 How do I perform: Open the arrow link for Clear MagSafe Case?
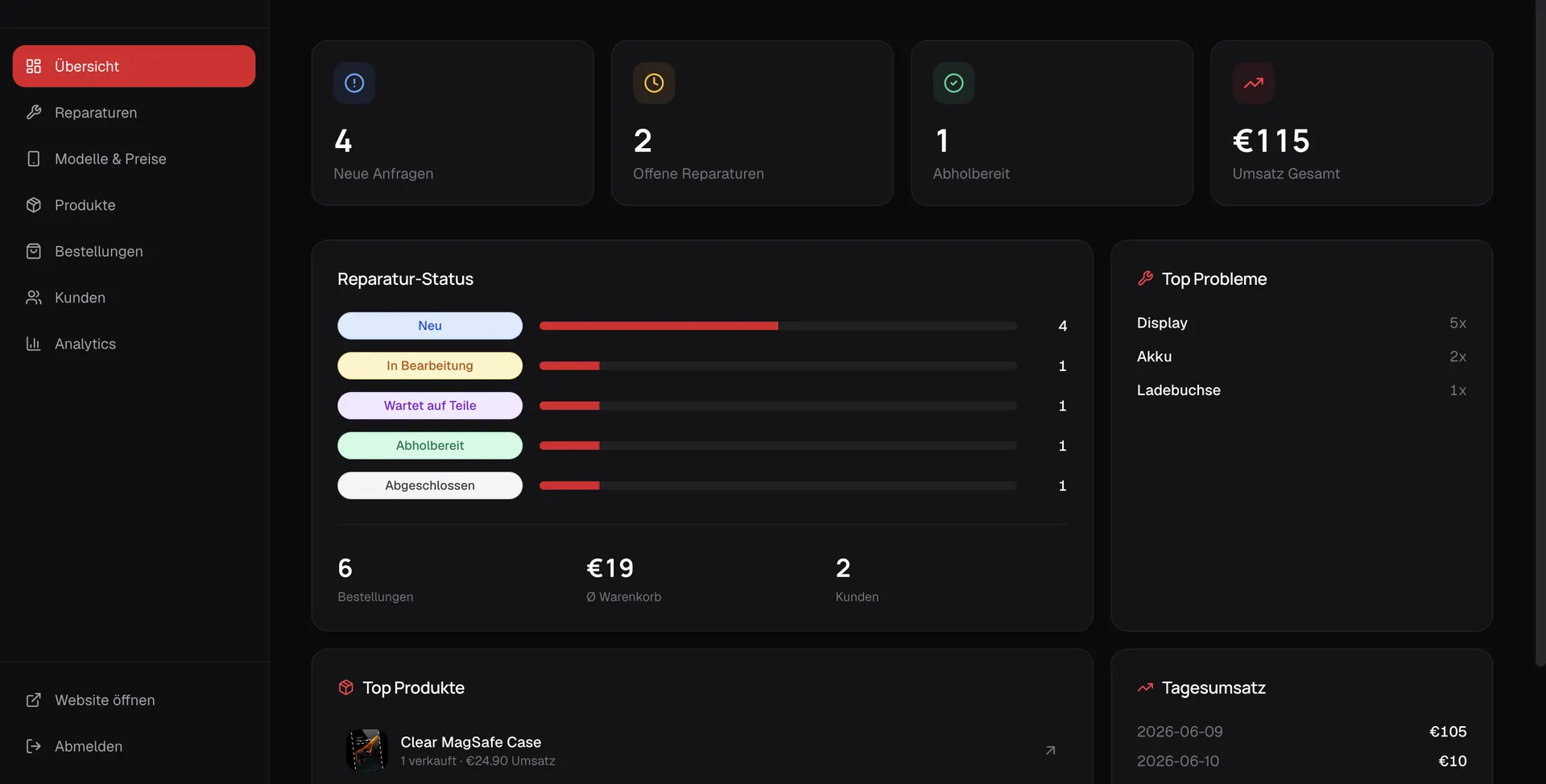point(1050,750)
